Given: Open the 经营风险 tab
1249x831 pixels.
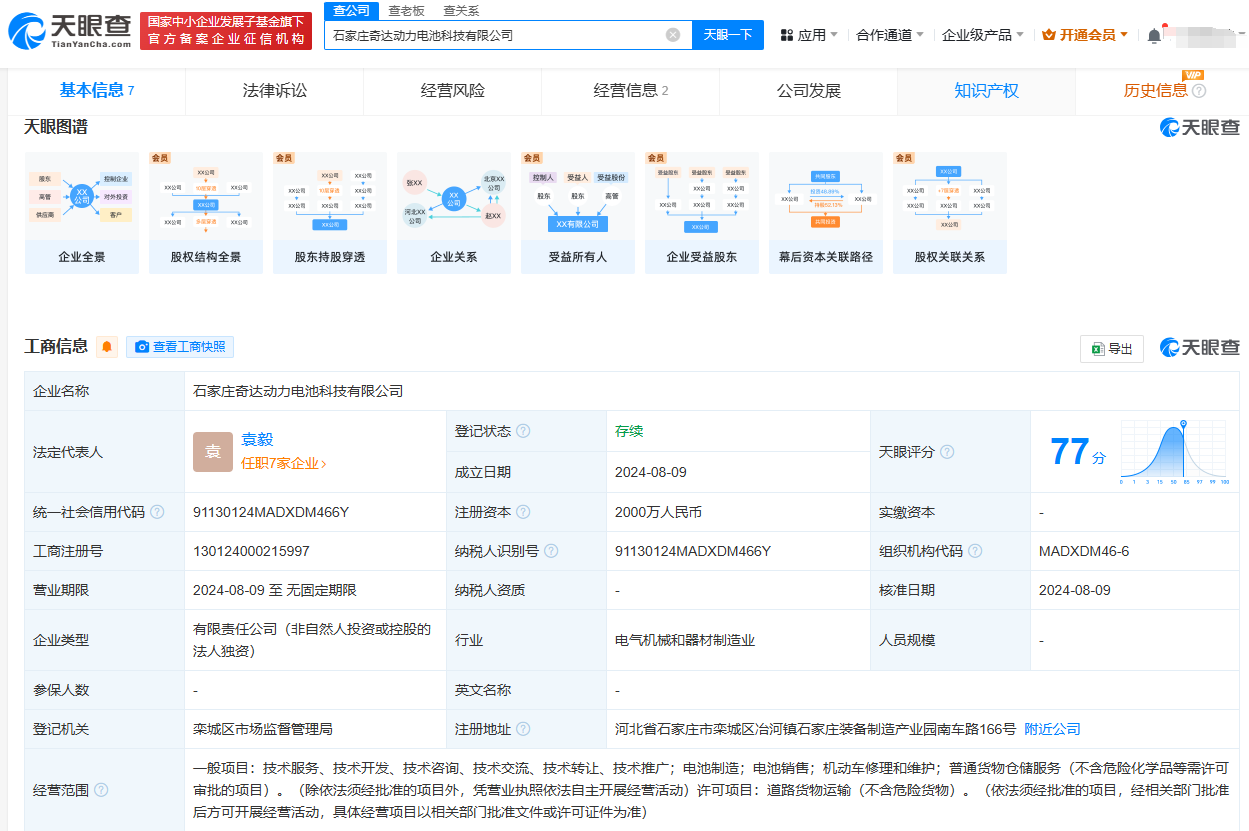Looking at the screenshot, I should 453,91.
